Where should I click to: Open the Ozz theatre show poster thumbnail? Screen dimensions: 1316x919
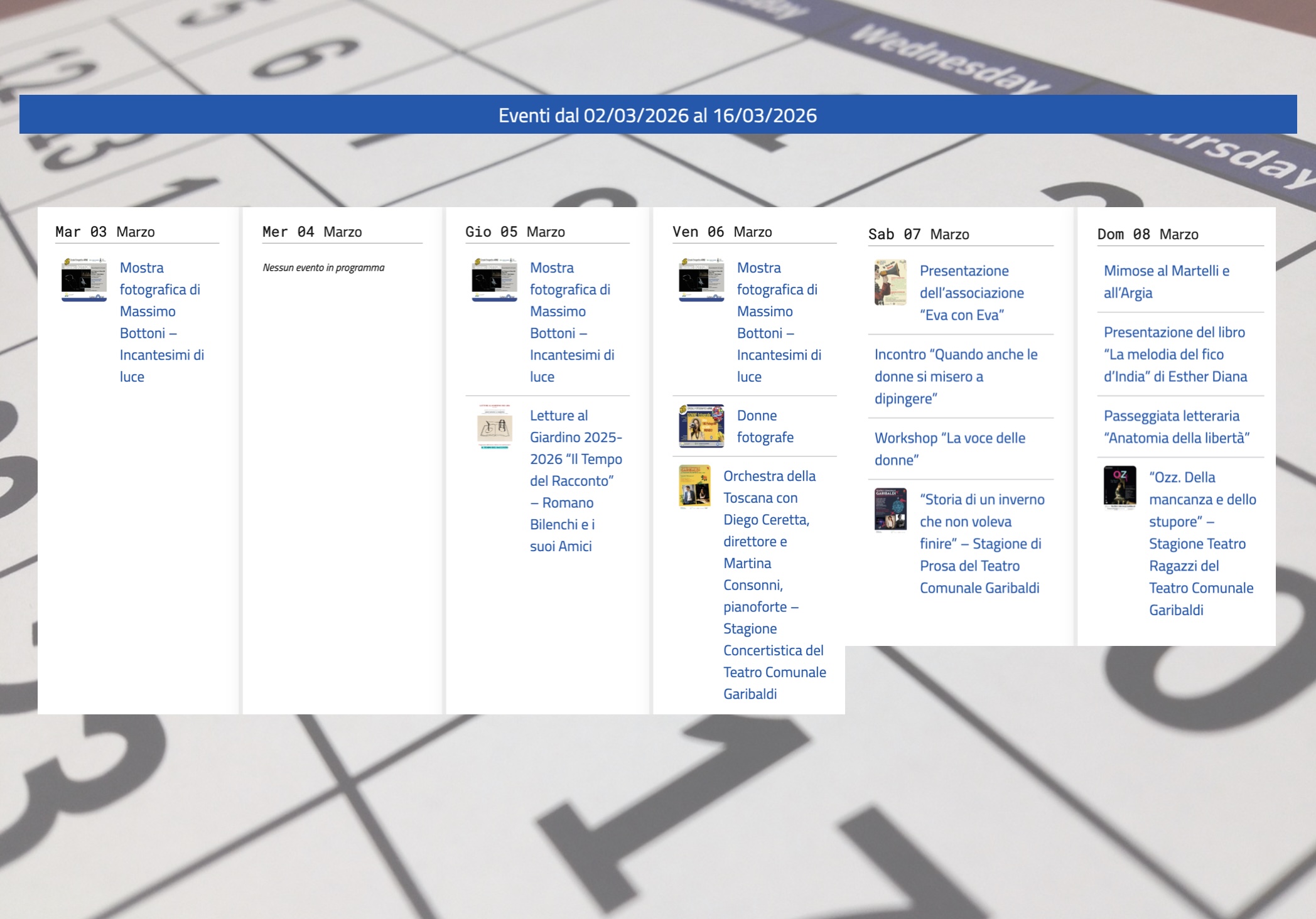point(1119,488)
